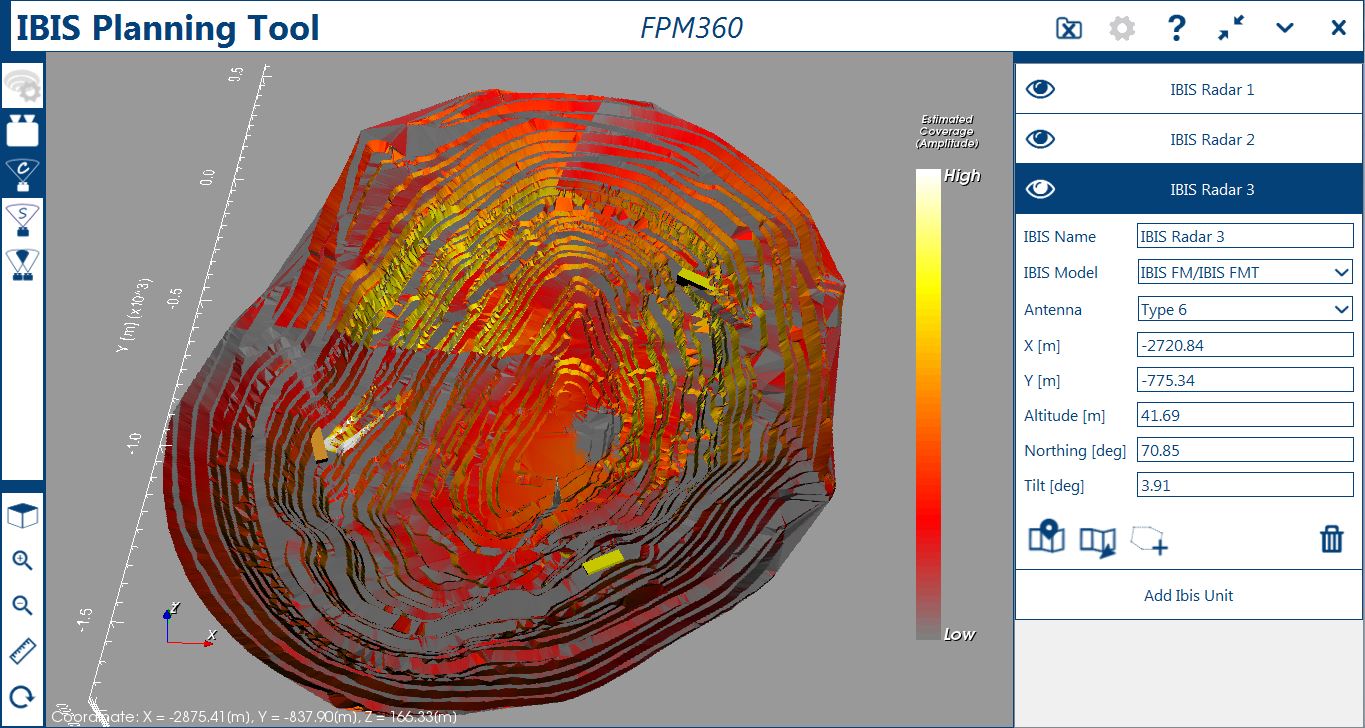Screen dimensions: 1365x728
Task: Zoom in on the pit model
Action: click(22, 560)
